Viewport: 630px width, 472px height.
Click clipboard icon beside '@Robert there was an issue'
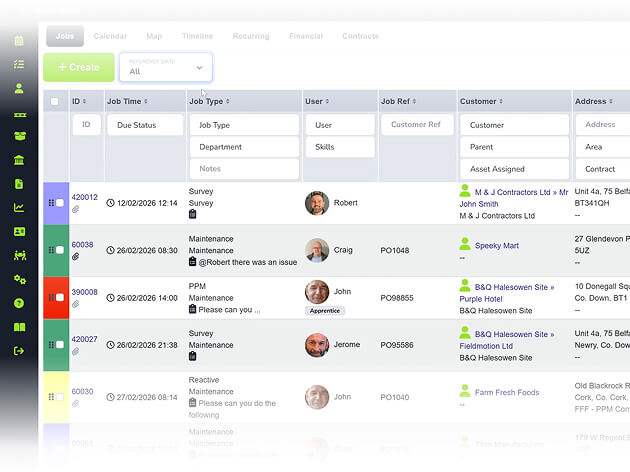click(192, 262)
